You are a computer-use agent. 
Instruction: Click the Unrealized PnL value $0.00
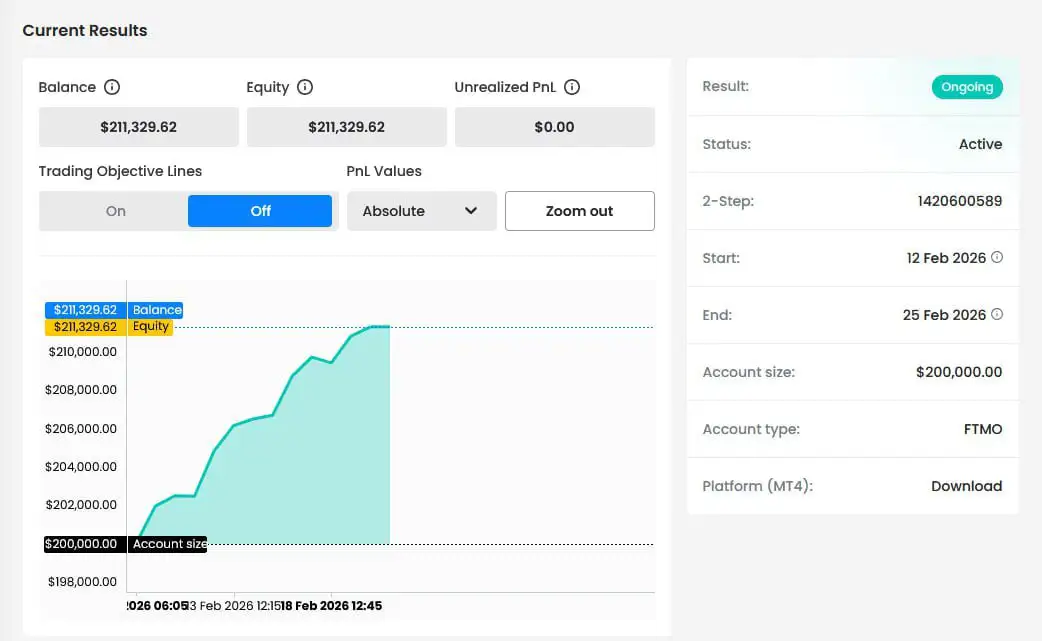[x=554, y=127]
